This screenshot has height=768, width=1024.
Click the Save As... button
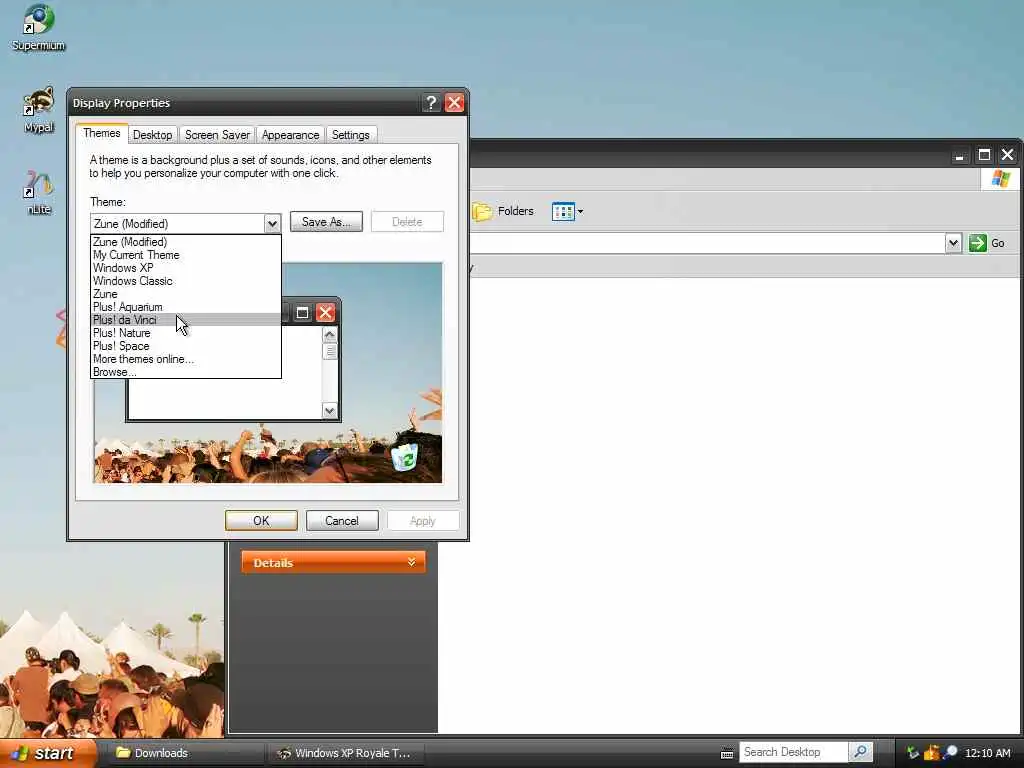[x=326, y=221]
